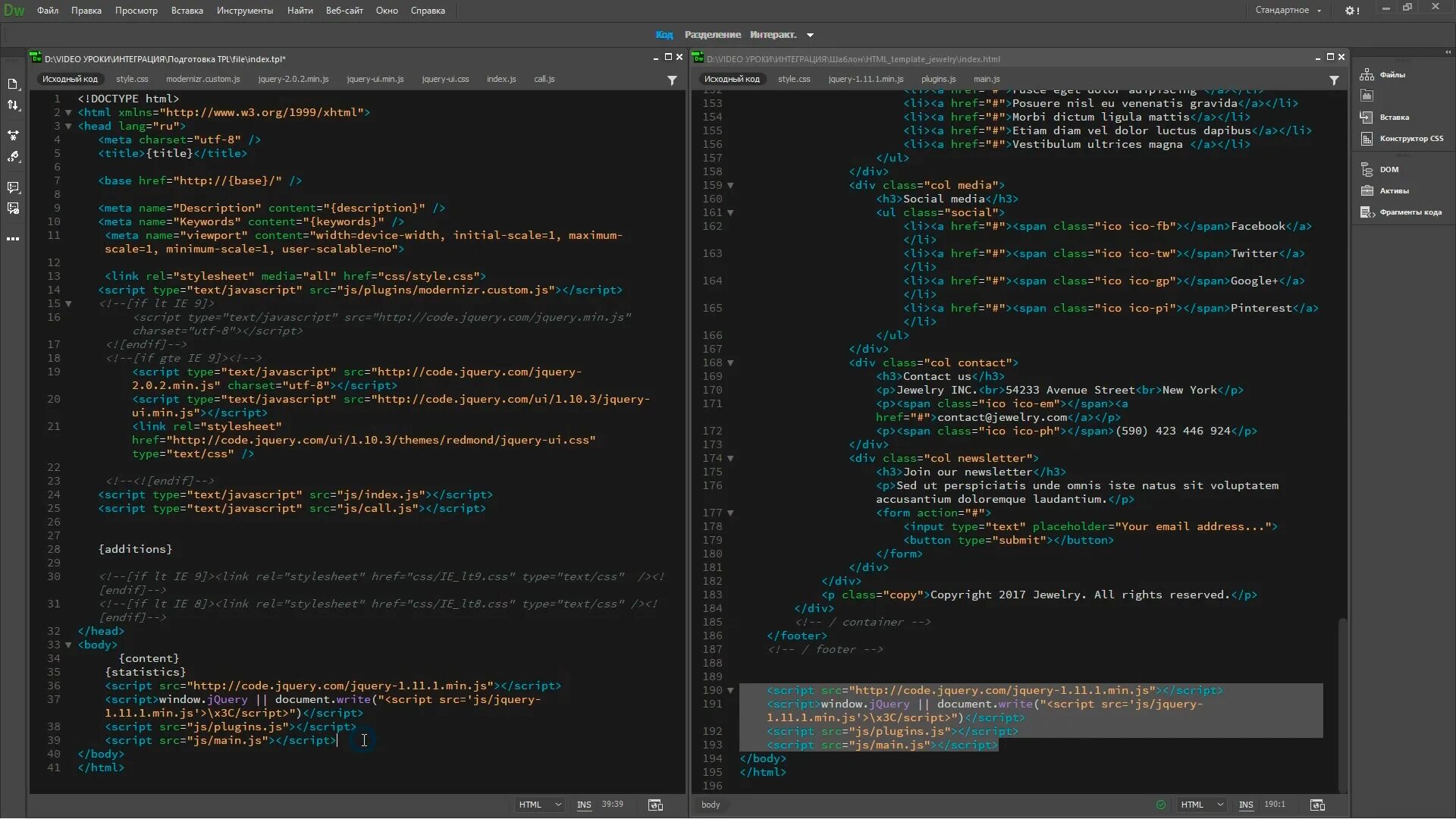Open the Окно menu

click(387, 11)
